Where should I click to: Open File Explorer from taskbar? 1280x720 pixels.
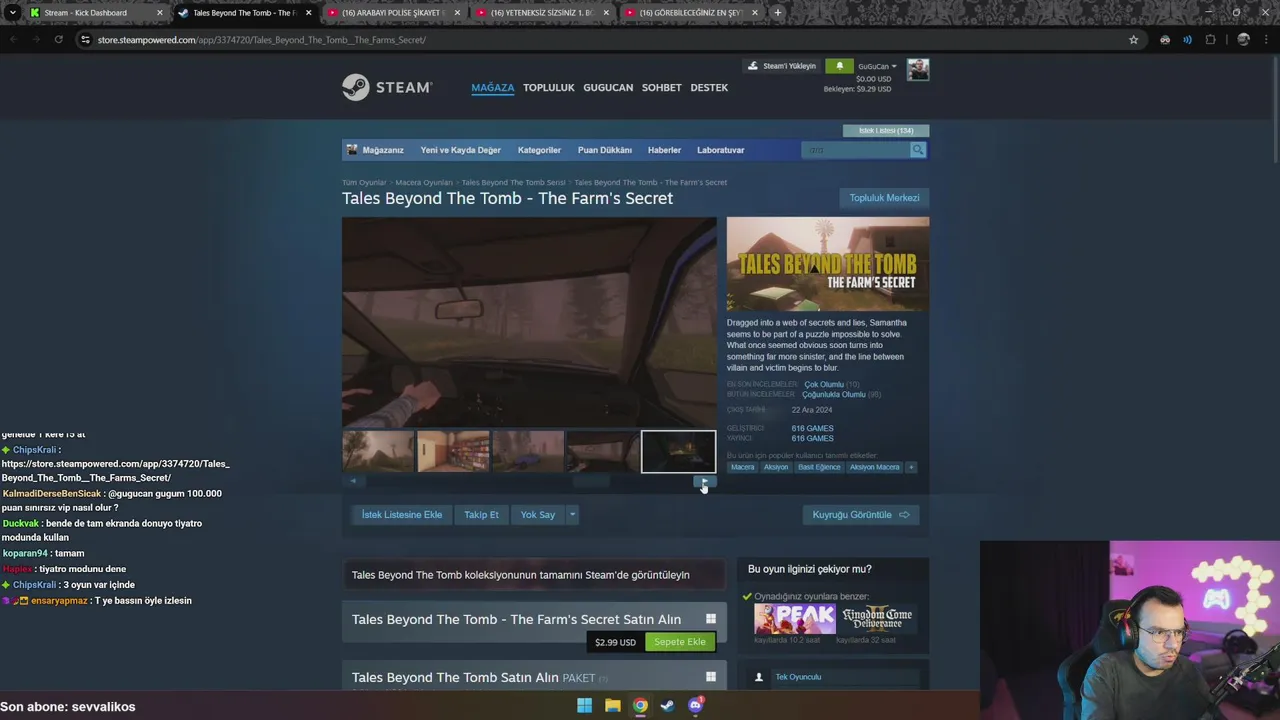coord(612,705)
